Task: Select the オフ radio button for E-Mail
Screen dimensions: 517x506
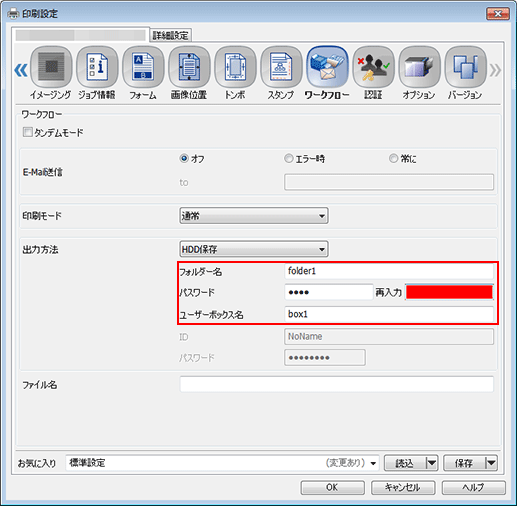Action: [x=184, y=158]
